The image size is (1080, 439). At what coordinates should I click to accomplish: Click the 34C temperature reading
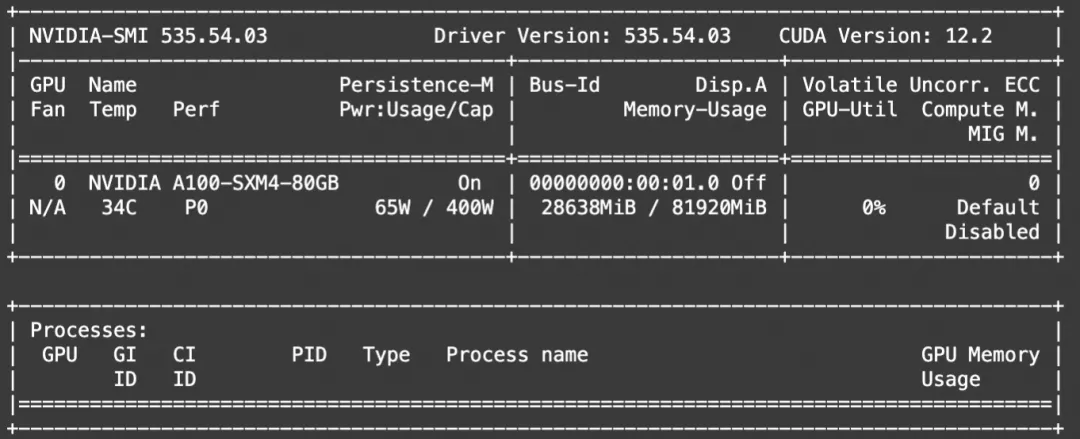tap(118, 207)
